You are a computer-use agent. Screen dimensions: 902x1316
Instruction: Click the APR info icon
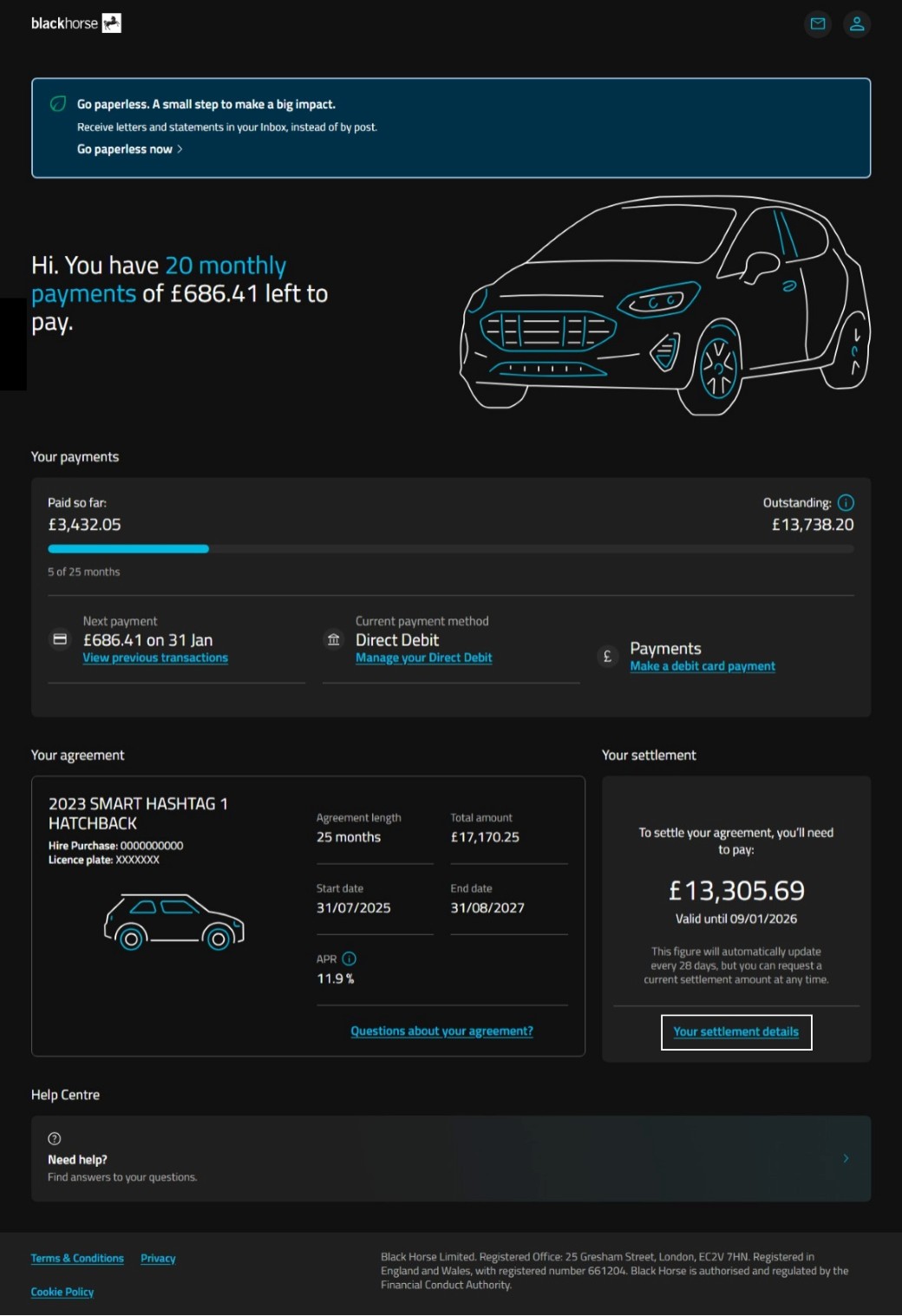[350, 959]
